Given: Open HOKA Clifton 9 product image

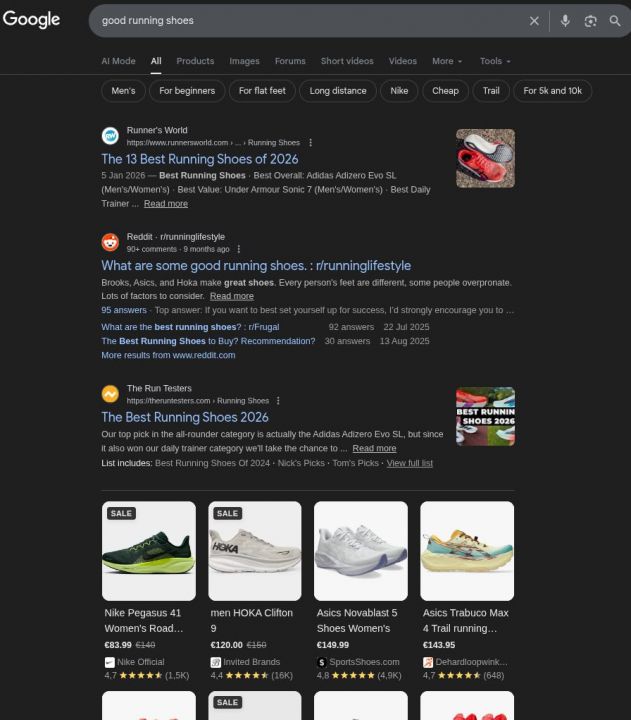Looking at the screenshot, I should (x=255, y=551).
